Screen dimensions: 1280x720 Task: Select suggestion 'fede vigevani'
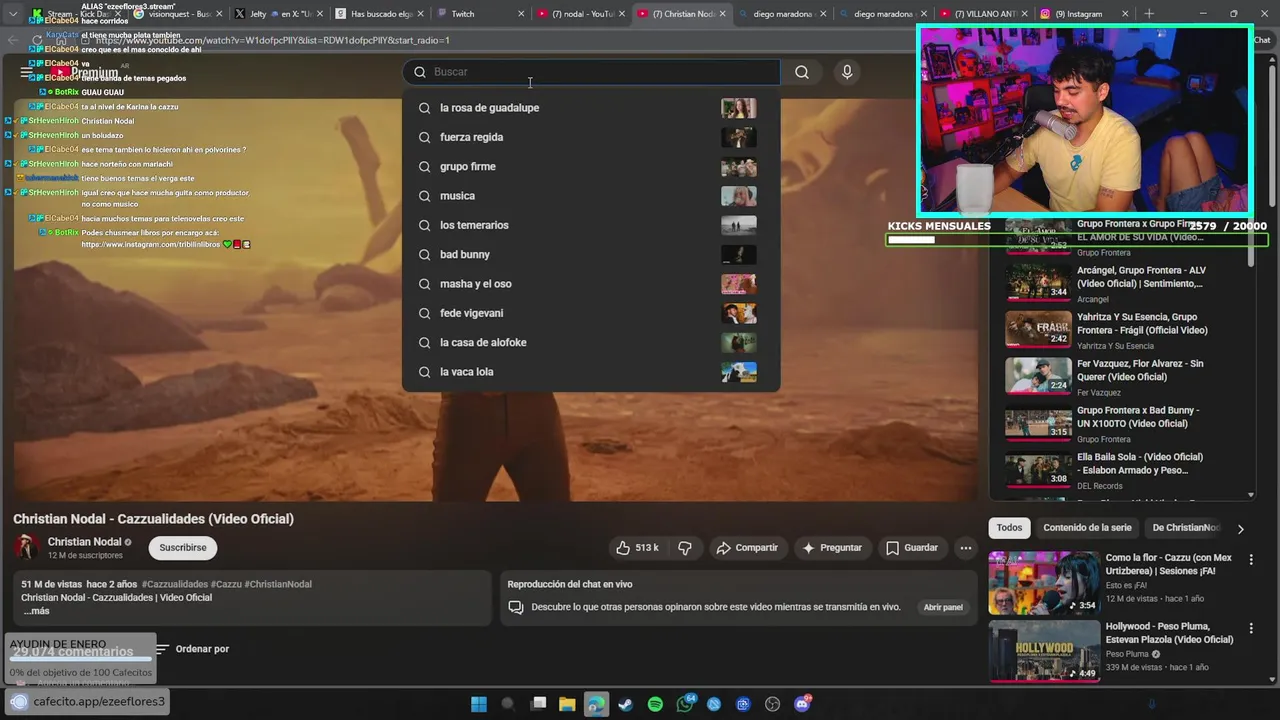[591, 313]
